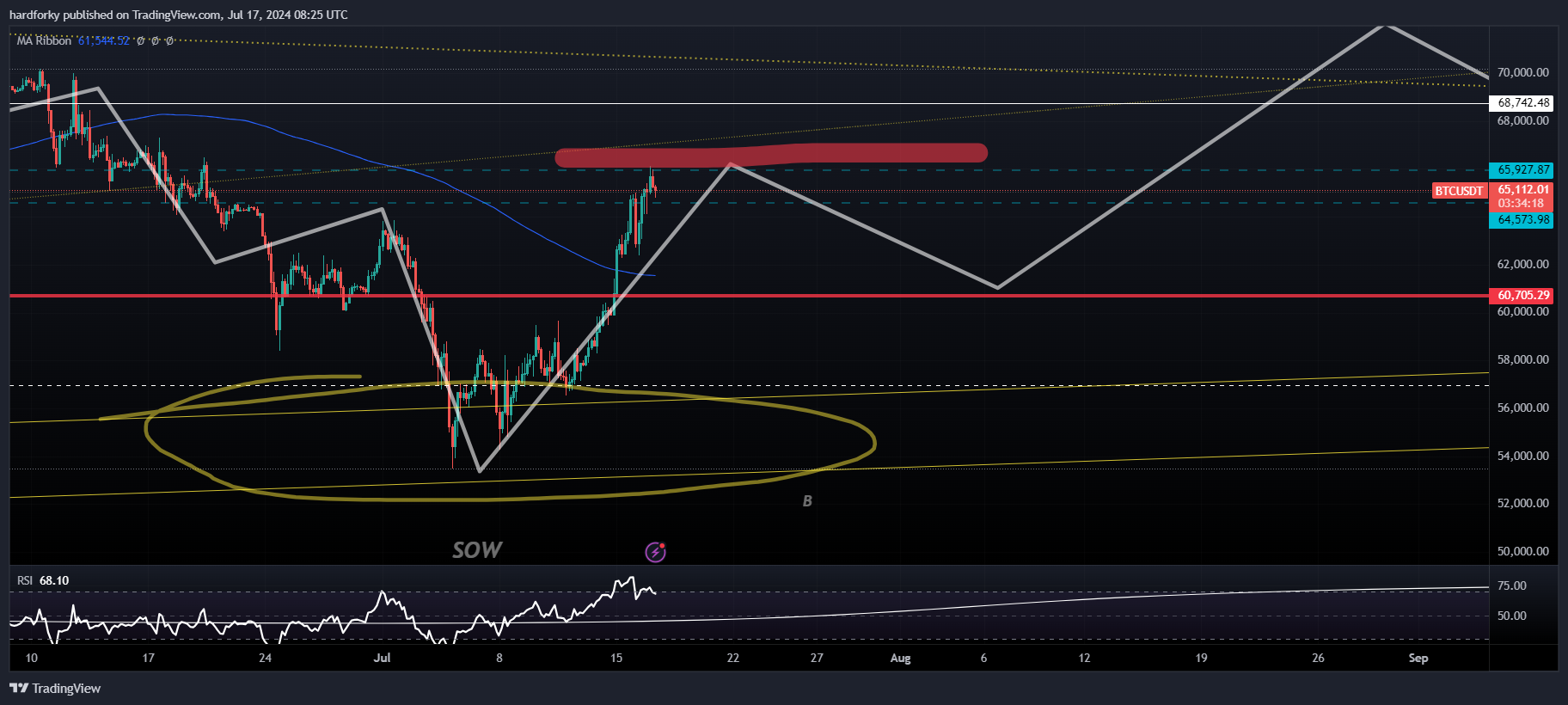
Task: Click the Sep date label on the time axis
Action: (1418, 659)
